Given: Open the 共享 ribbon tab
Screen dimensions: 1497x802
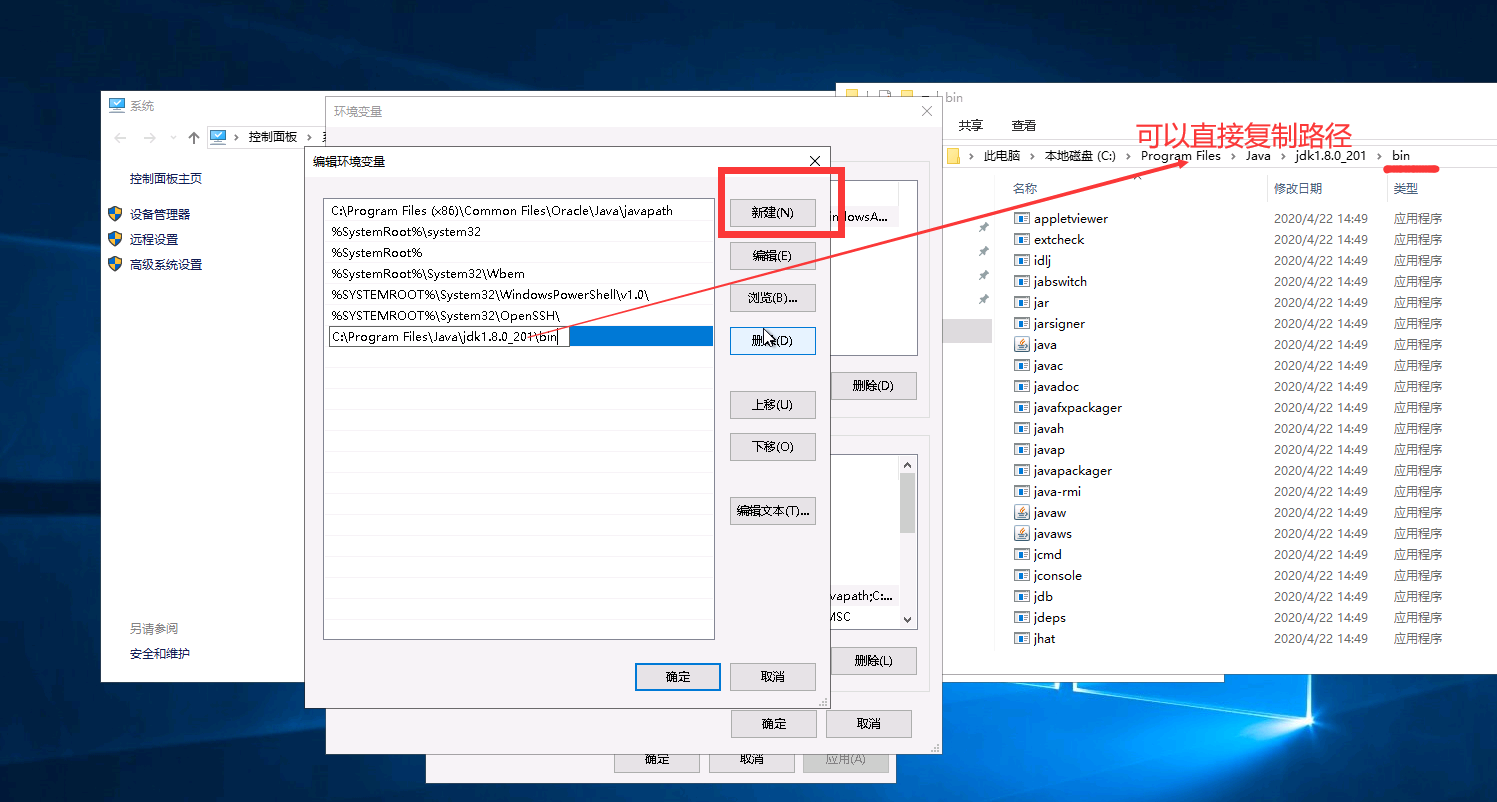Looking at the screenshot, I should coord(970,126).
